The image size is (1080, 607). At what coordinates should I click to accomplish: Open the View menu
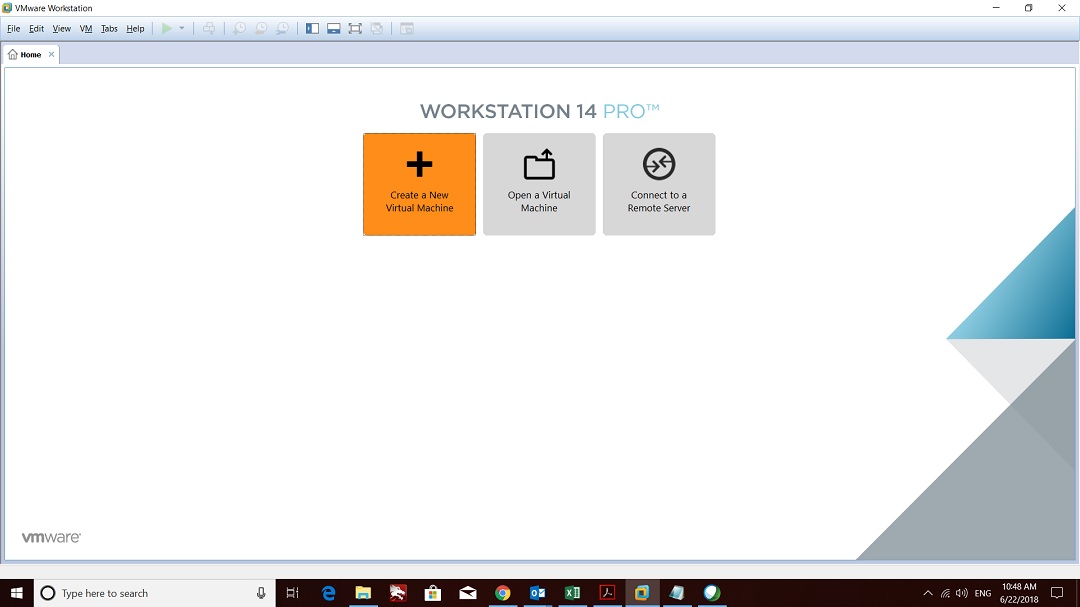62,29
